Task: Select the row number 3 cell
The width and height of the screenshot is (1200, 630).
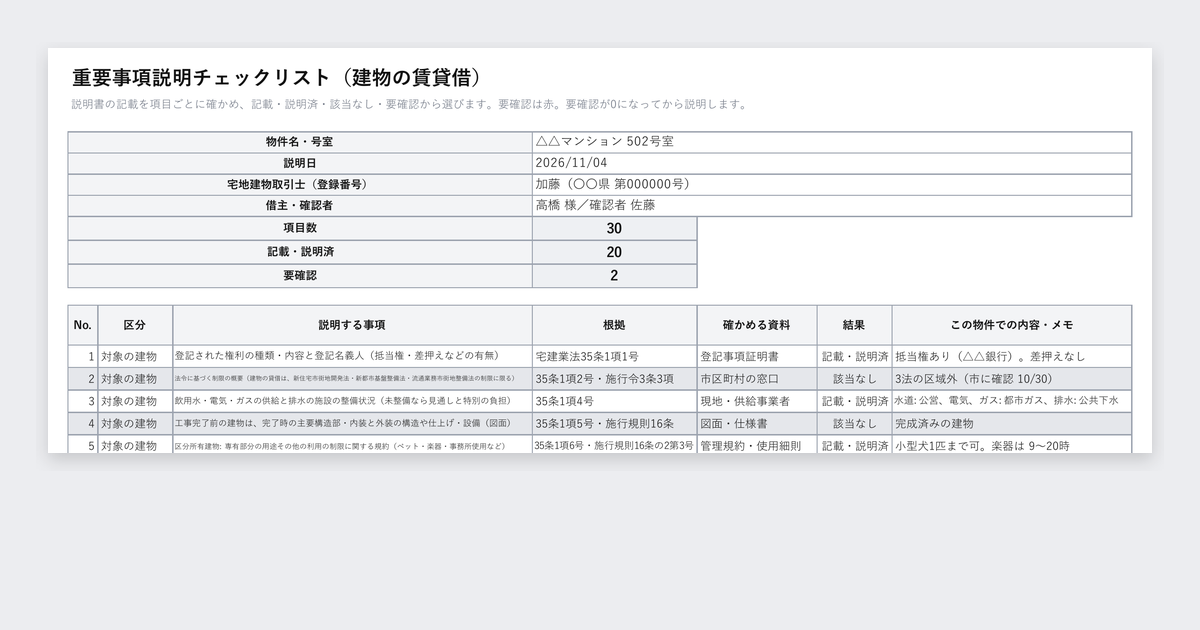Action: 83,401
